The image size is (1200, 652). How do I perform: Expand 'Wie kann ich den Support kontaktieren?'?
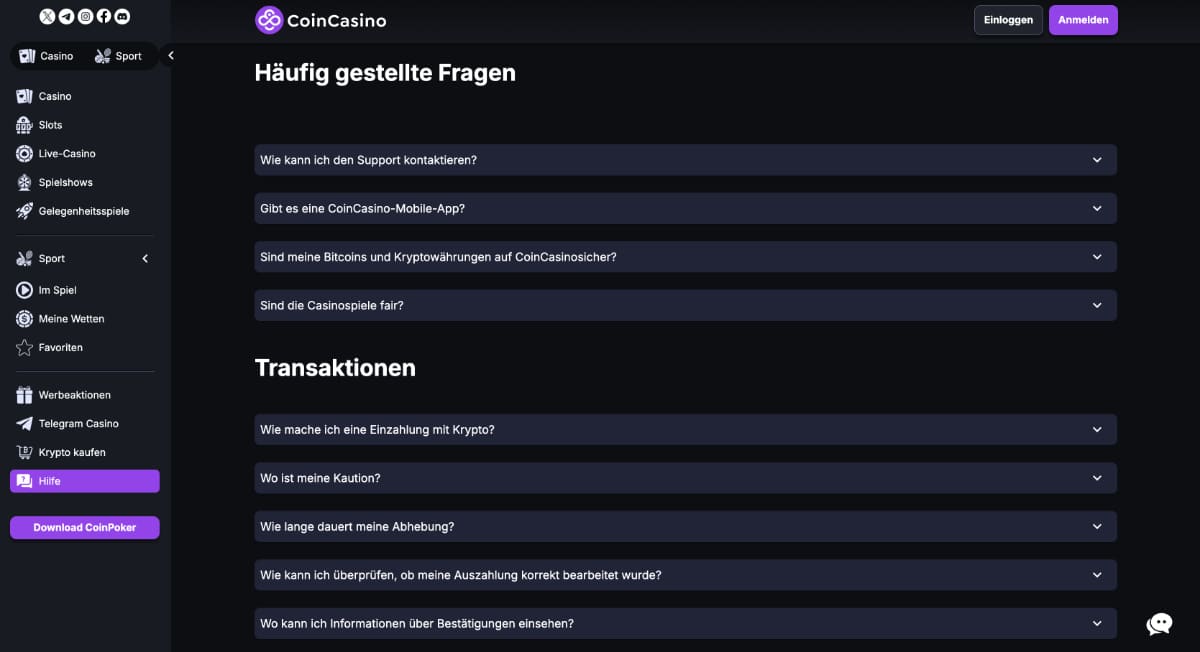click(686, 160)
